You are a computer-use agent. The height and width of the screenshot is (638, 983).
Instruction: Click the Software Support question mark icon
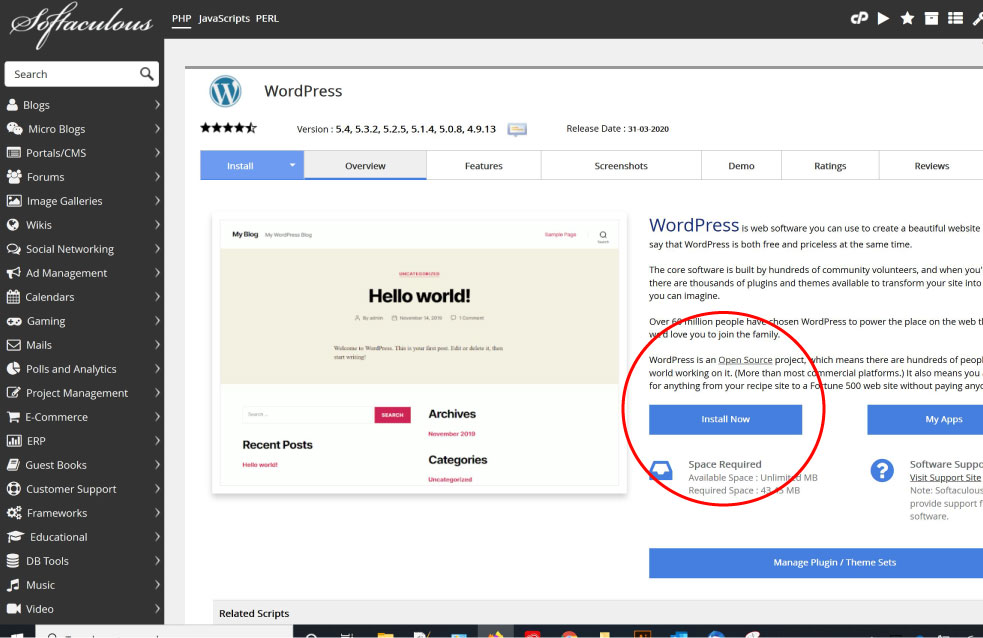click(882, 470)
